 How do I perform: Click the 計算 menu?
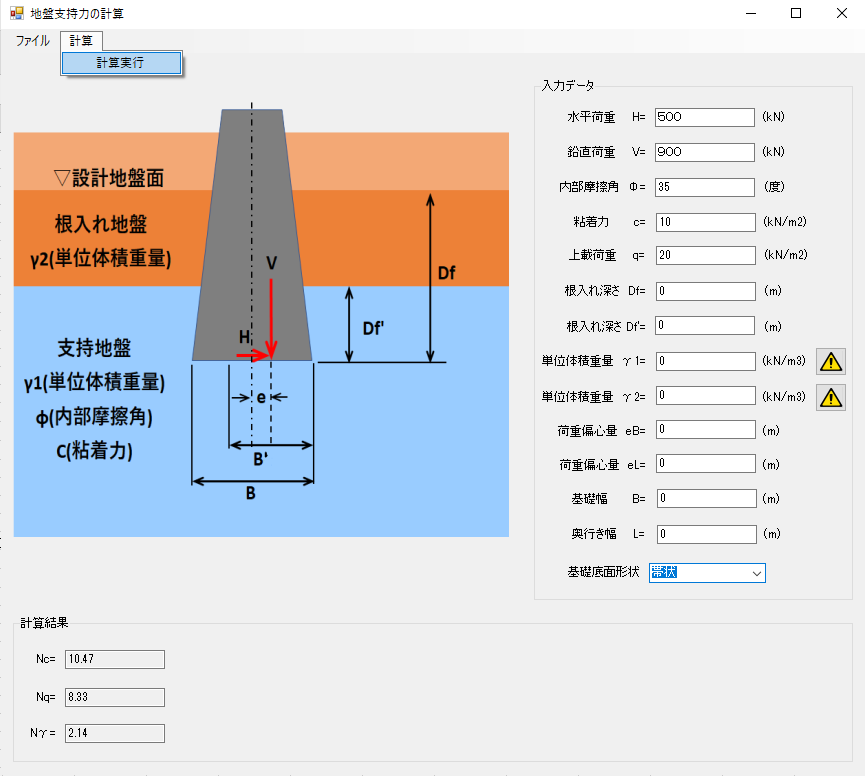[81, 41]
